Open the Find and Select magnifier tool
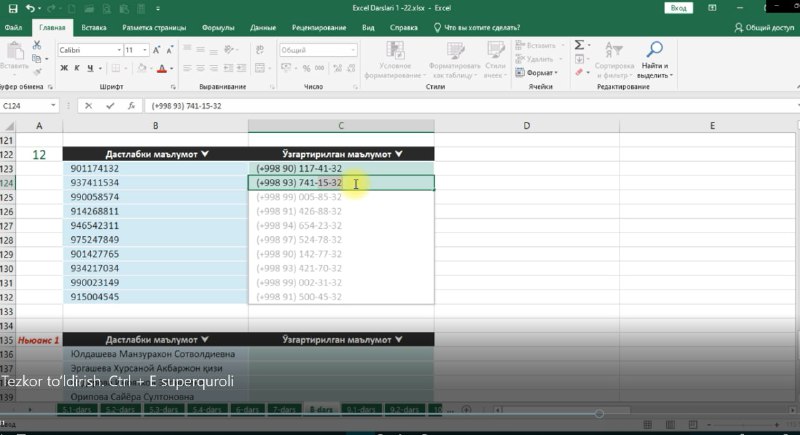 click(x=655, y=60)
